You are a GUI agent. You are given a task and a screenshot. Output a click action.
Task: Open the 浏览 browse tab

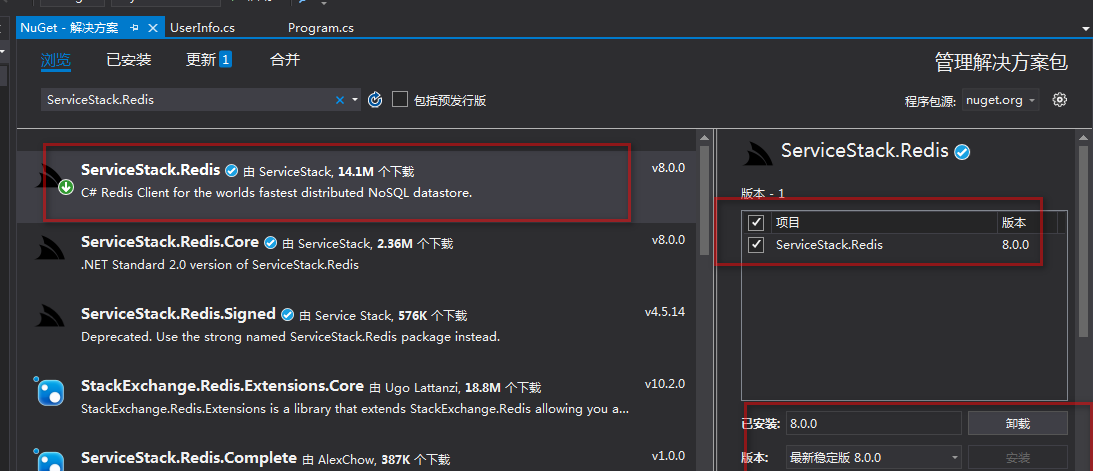[56, 60]
